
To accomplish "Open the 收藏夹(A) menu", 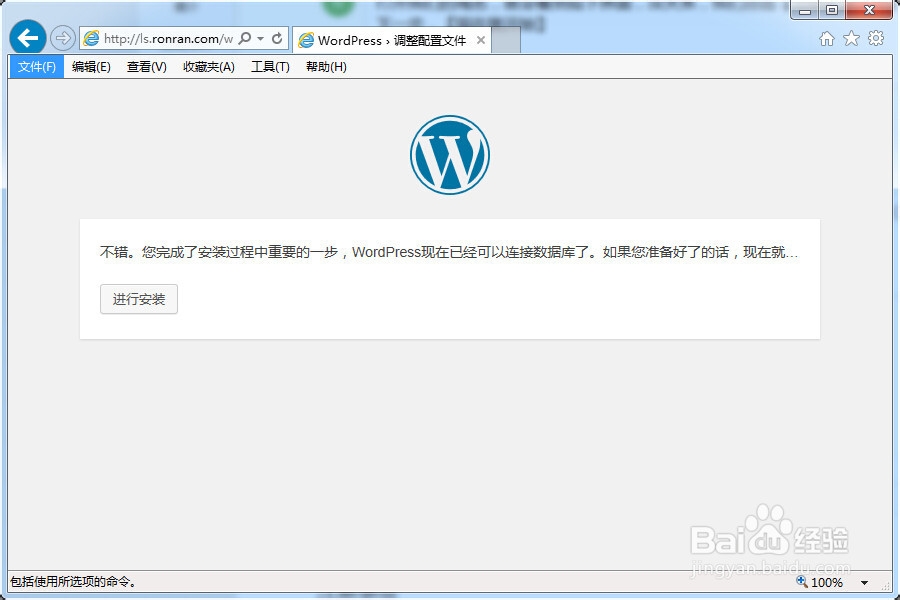I will pos(209,67).
